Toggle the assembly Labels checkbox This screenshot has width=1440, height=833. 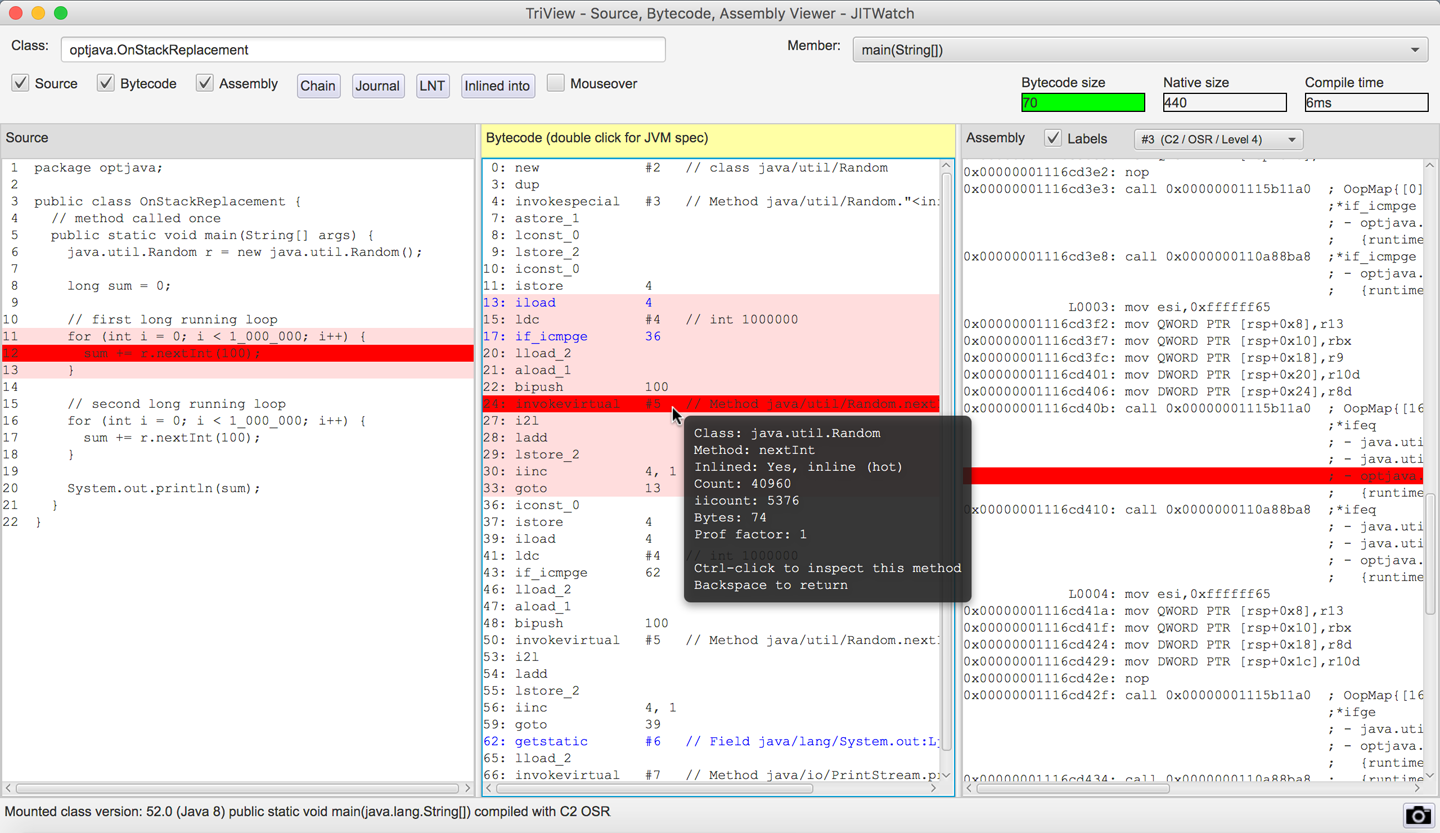1053,138
